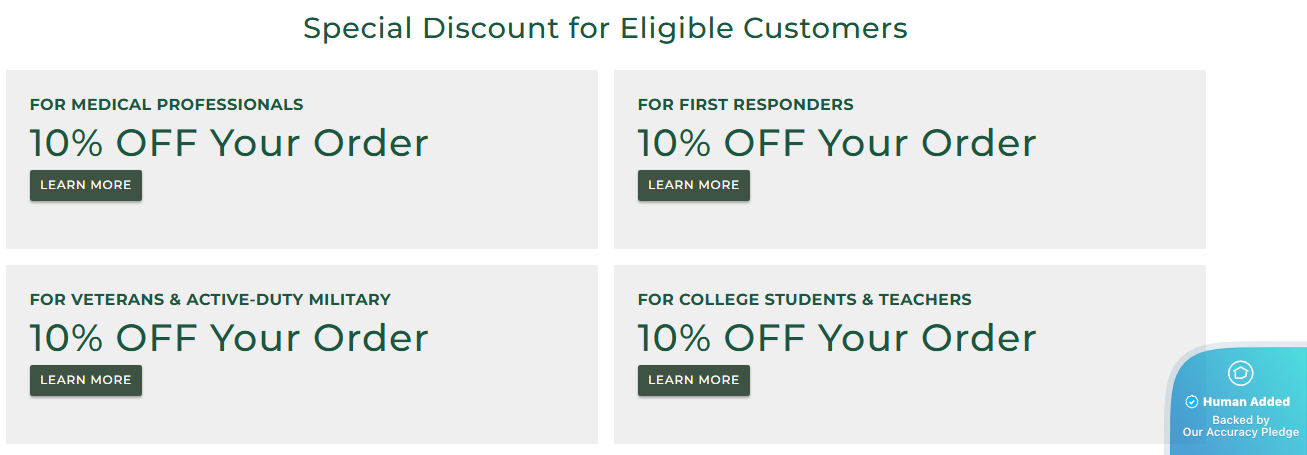Select the For Medical Professionals heading

tap(166, 104)
